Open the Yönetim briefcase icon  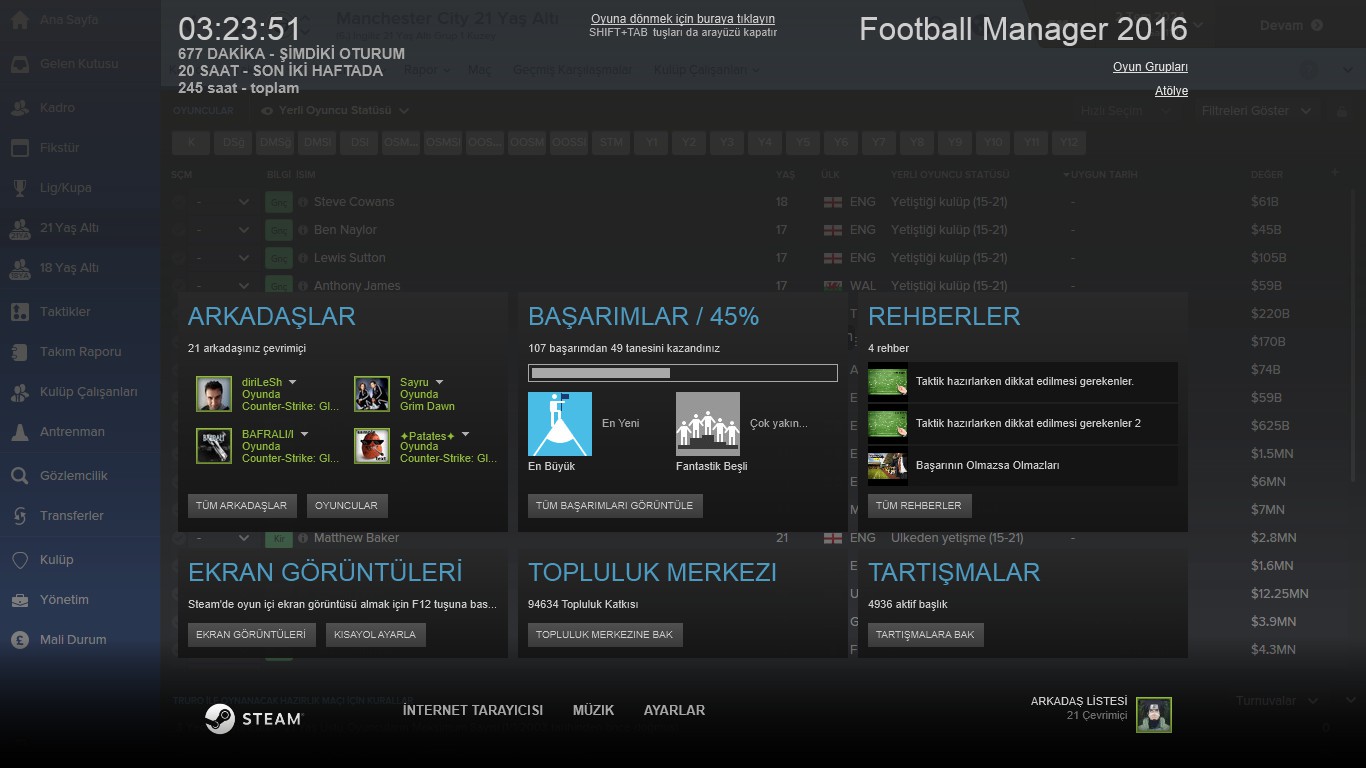(20, 600)
